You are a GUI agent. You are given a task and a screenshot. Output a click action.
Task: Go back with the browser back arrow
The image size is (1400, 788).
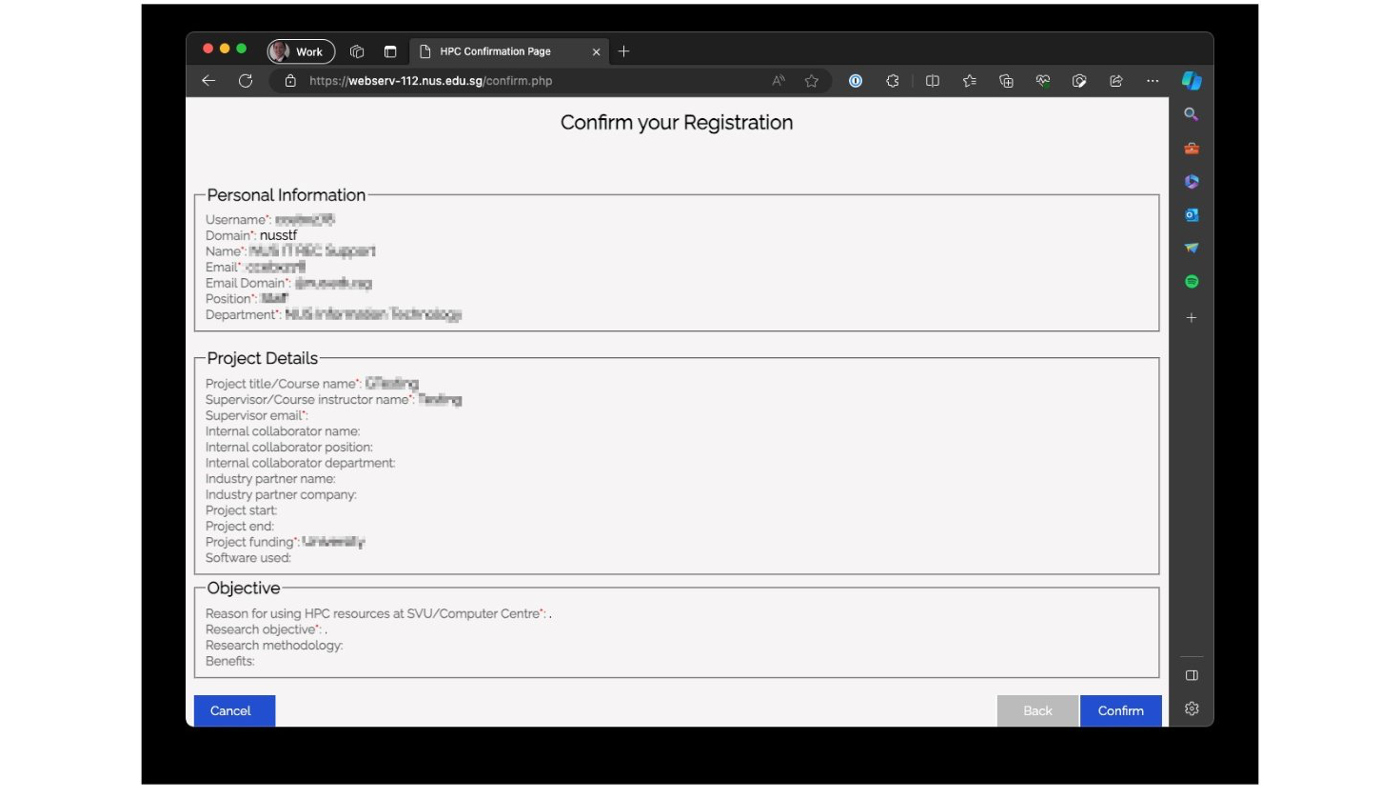pos(208,81)
